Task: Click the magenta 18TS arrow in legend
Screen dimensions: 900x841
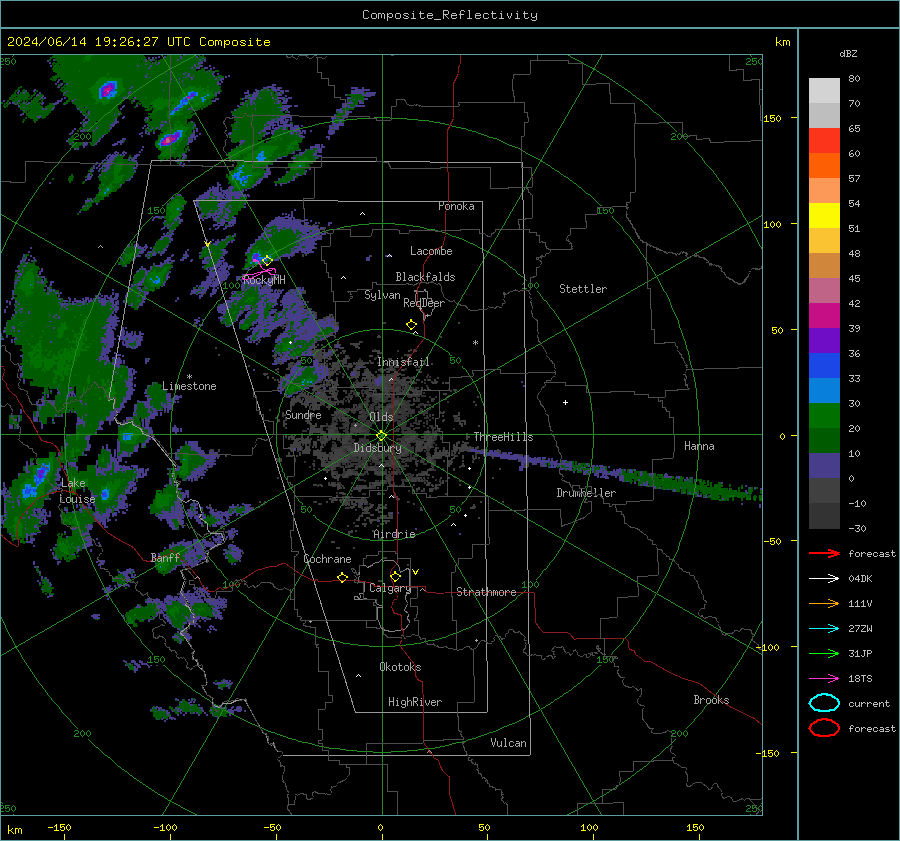Action: pyautogui.click(x=824, y=679)
